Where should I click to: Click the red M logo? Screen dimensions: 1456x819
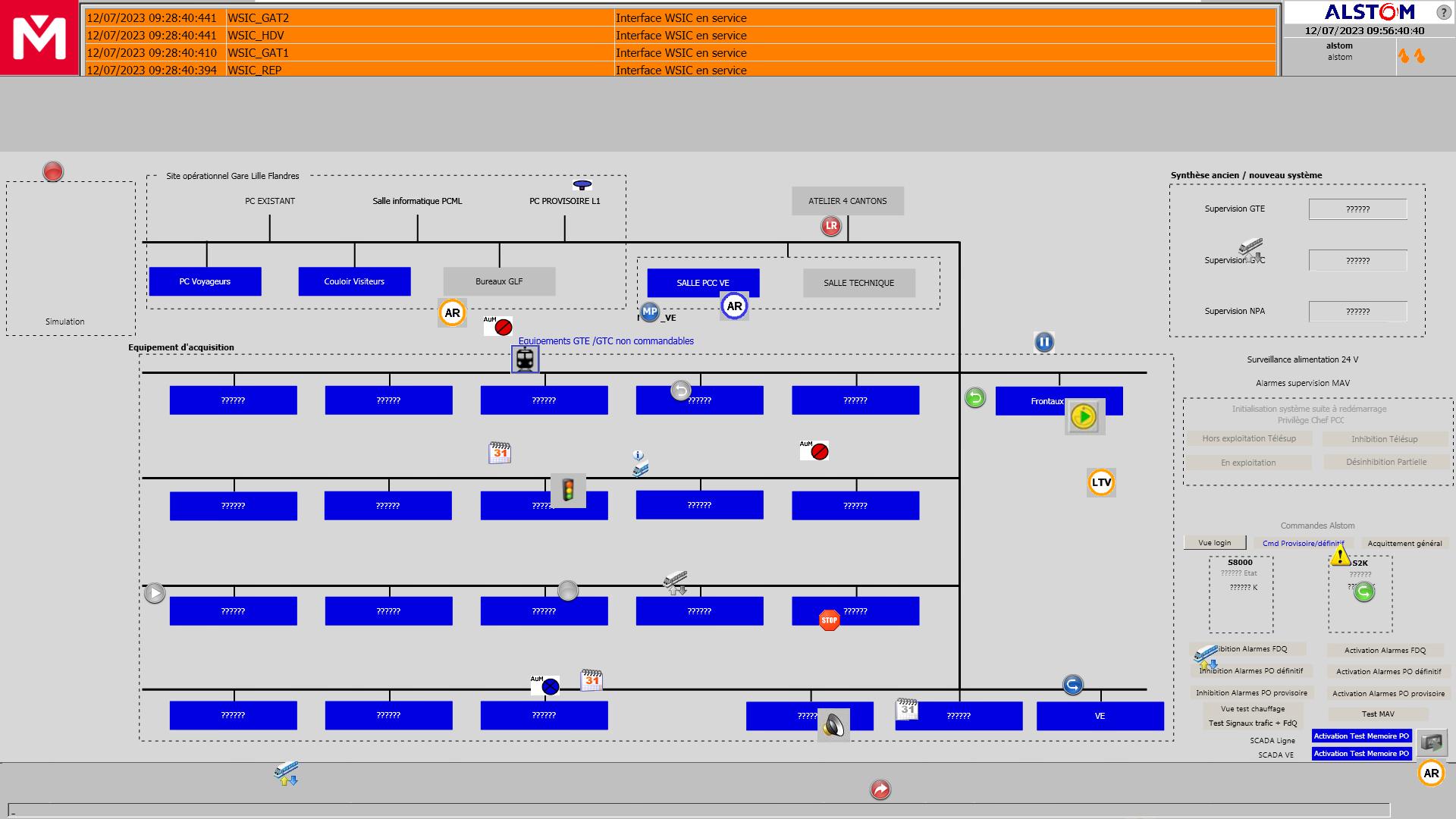click(x=39, y=37)
